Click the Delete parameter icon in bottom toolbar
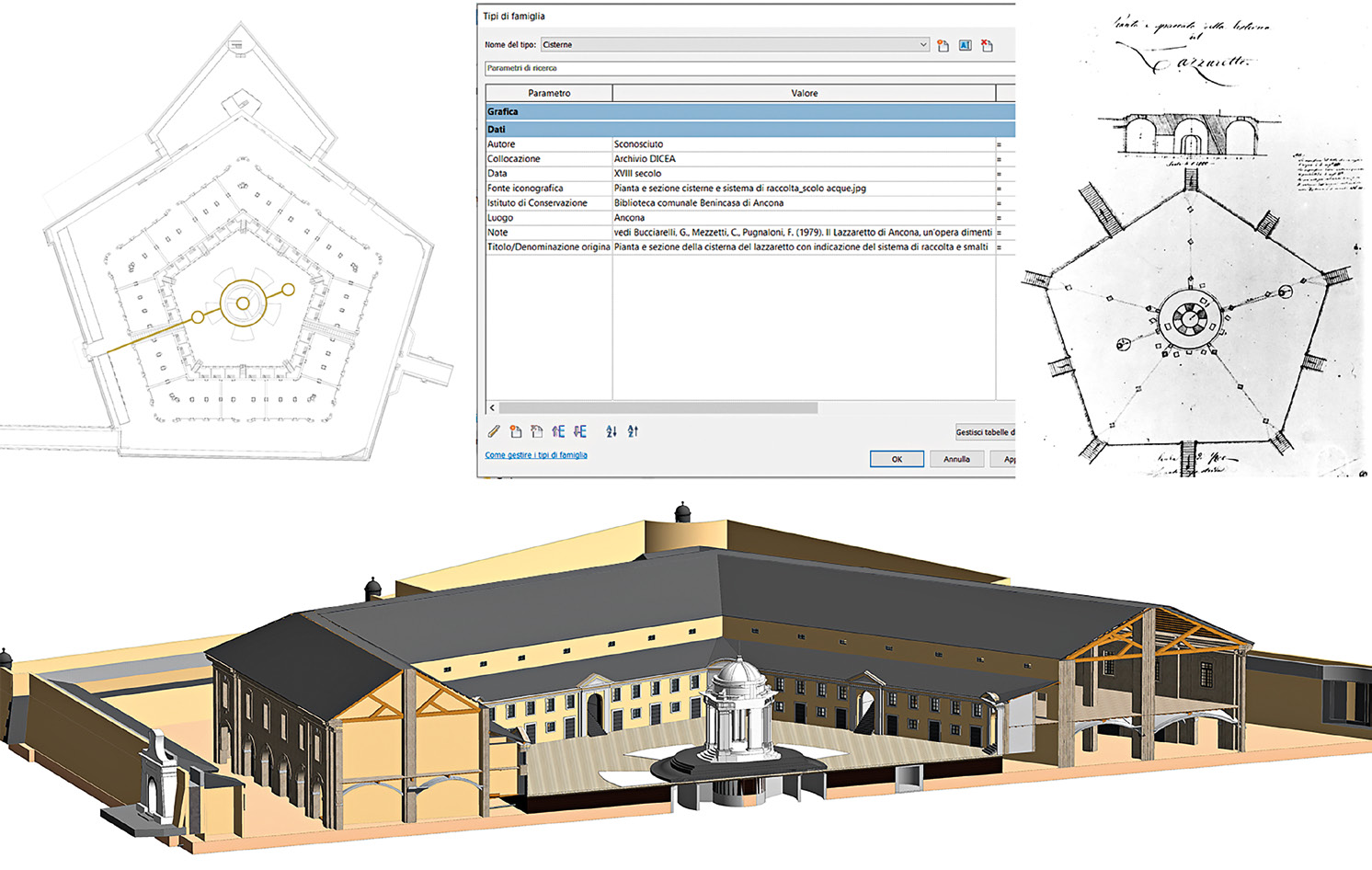Image resolution: width=1372 pixels, height=870 pixels. click(537, 431)
